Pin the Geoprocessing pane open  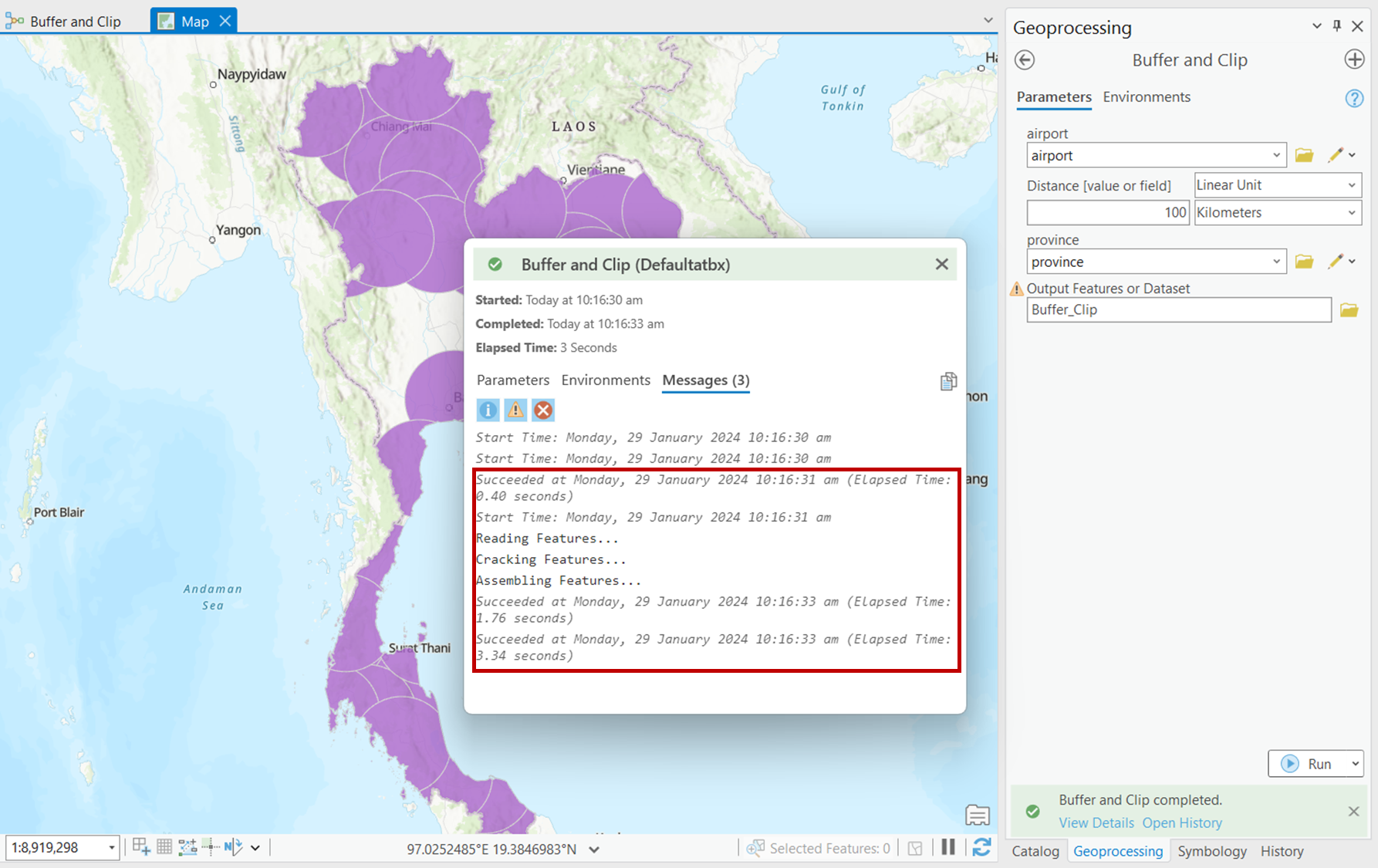tap(1336, 25)
